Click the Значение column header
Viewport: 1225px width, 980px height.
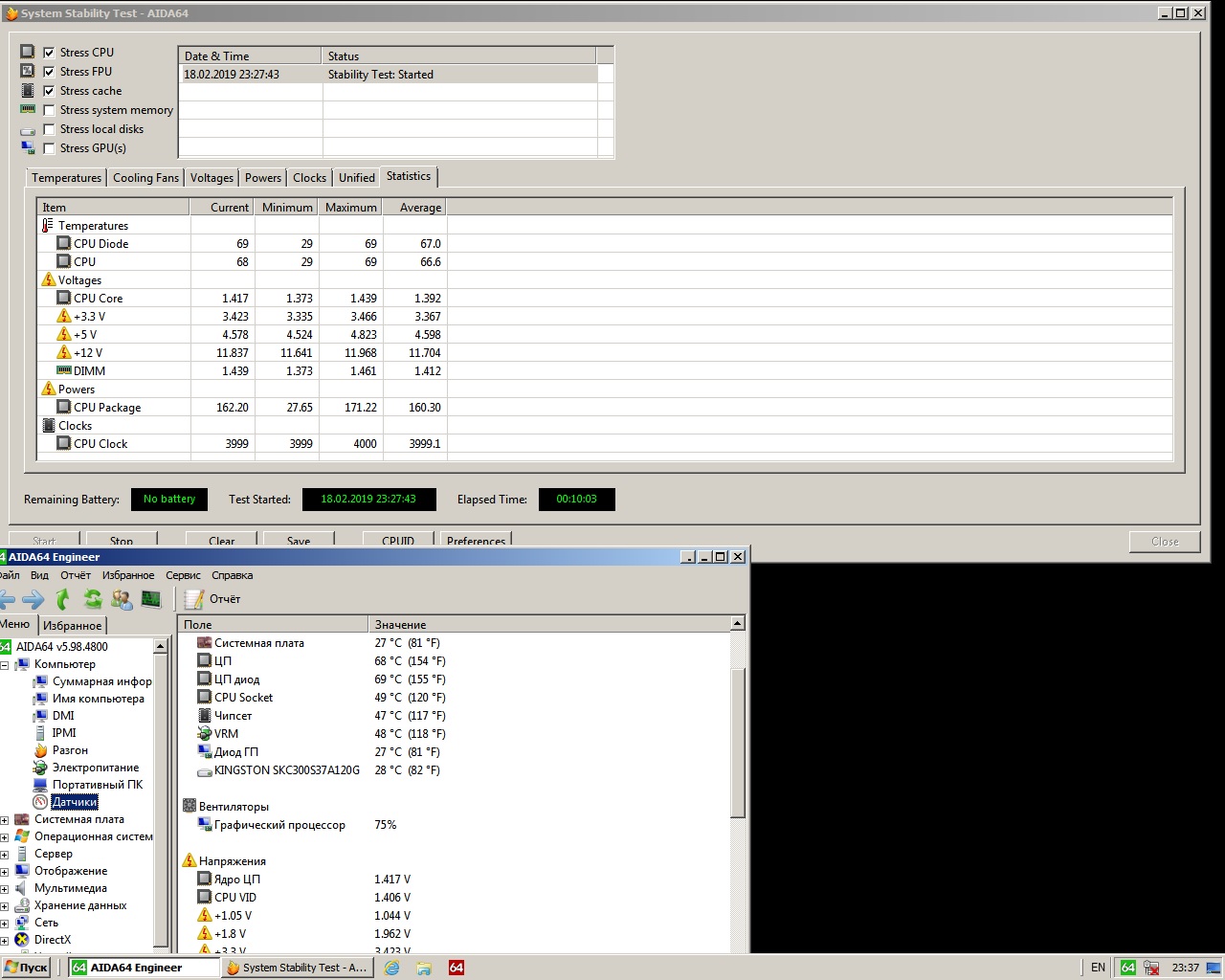point(548,625)
